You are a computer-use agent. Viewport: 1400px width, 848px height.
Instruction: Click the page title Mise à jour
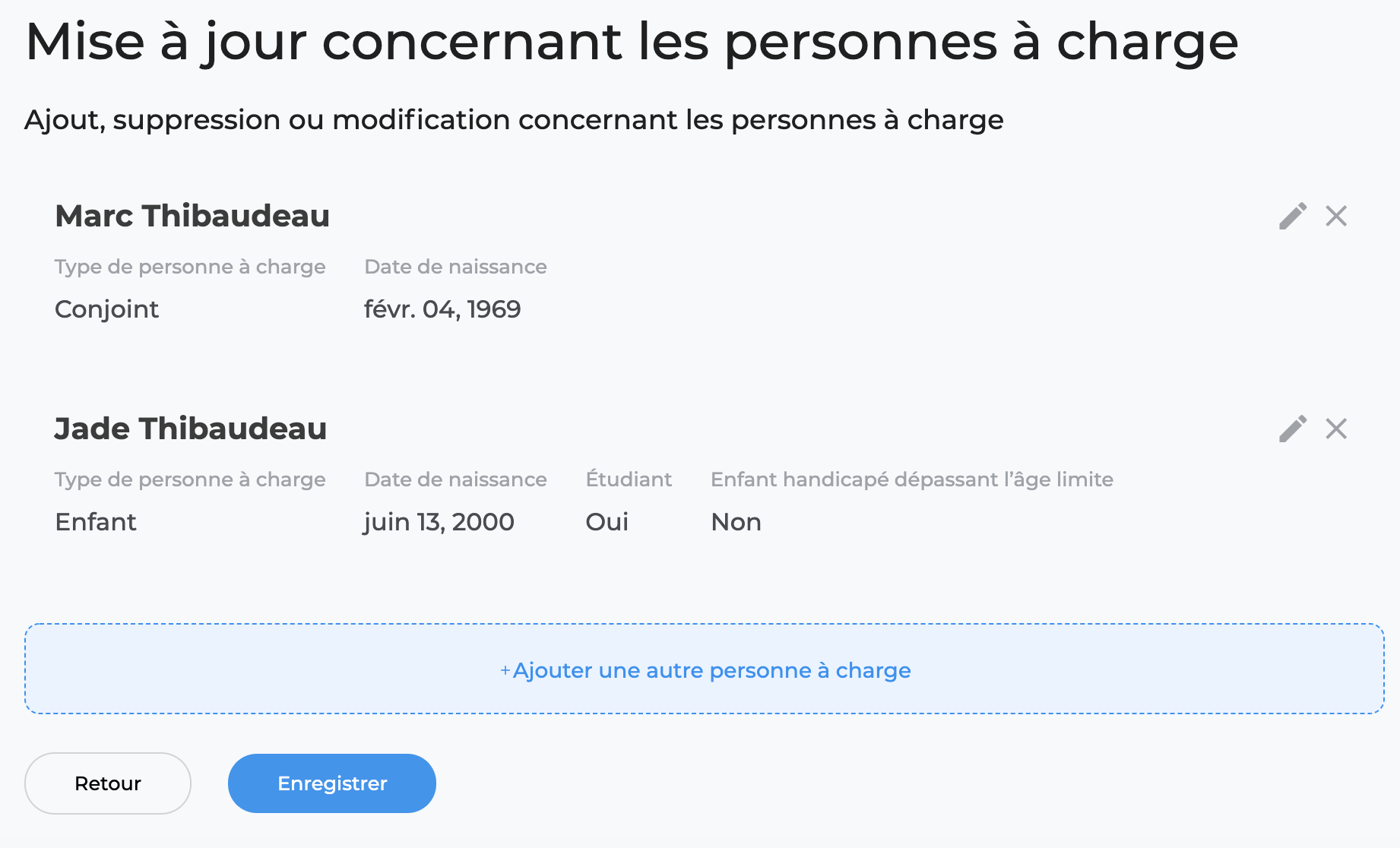coord(632,42)
